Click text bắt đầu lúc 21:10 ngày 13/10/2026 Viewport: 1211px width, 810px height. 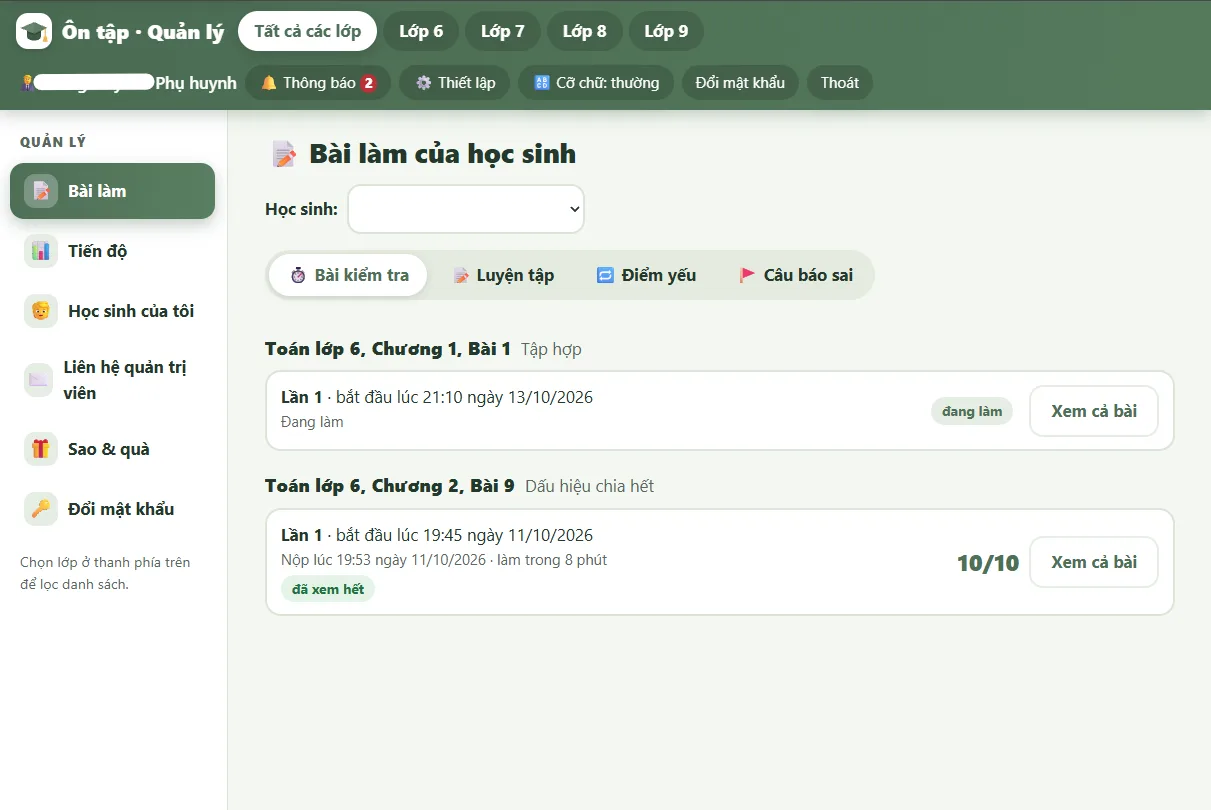click(x=464, y=397)
